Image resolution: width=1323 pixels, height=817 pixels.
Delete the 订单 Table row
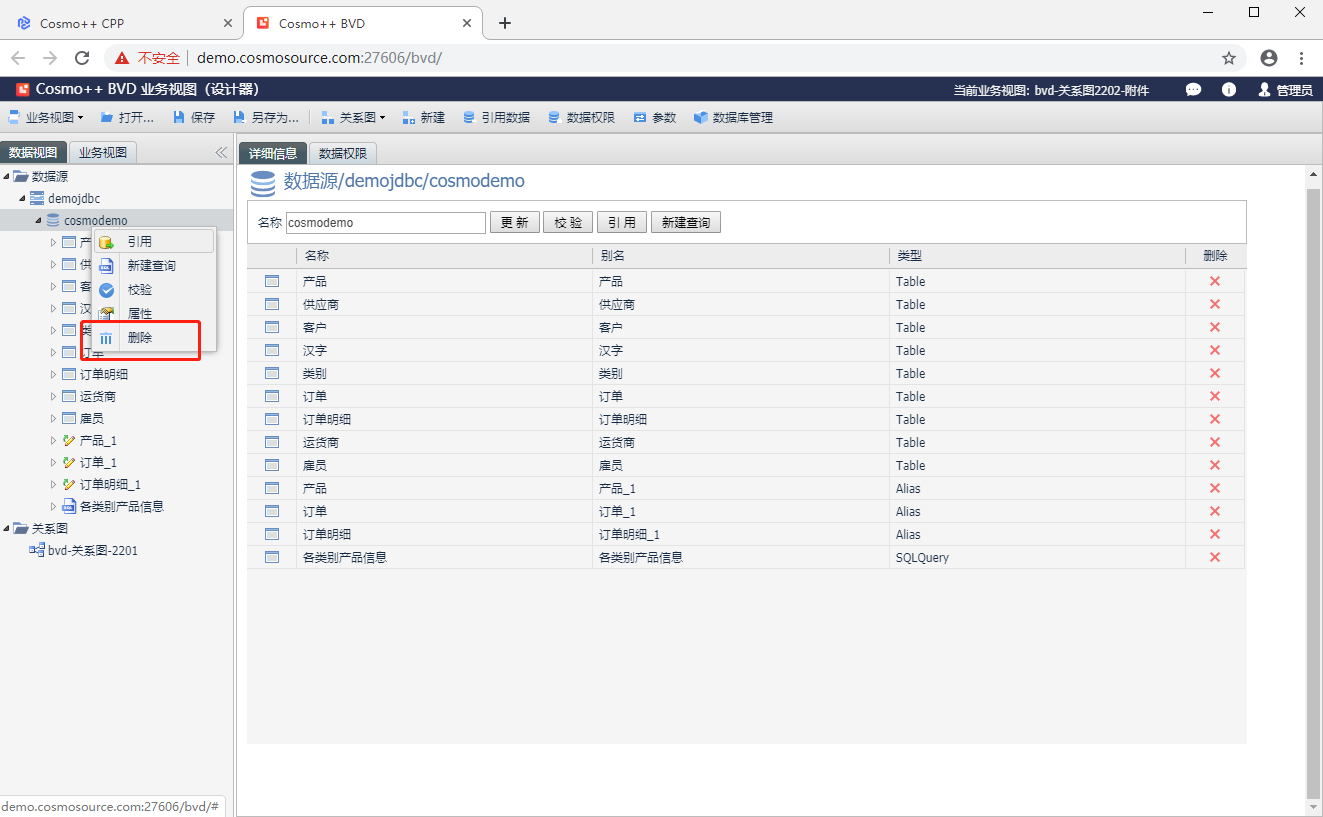click(1215, 396)
